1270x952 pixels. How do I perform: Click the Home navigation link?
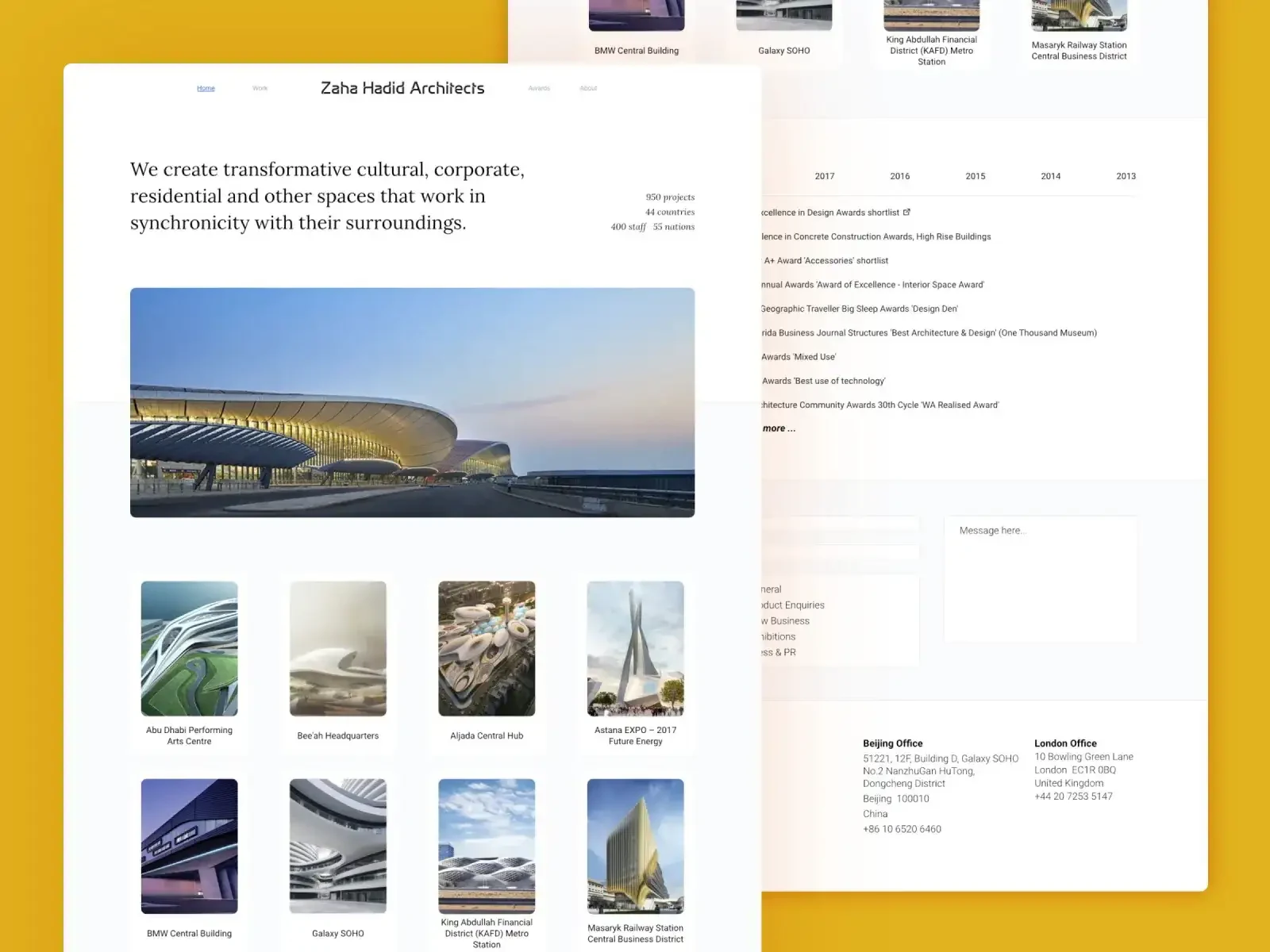pyautogui.click(x=206, y=88)
